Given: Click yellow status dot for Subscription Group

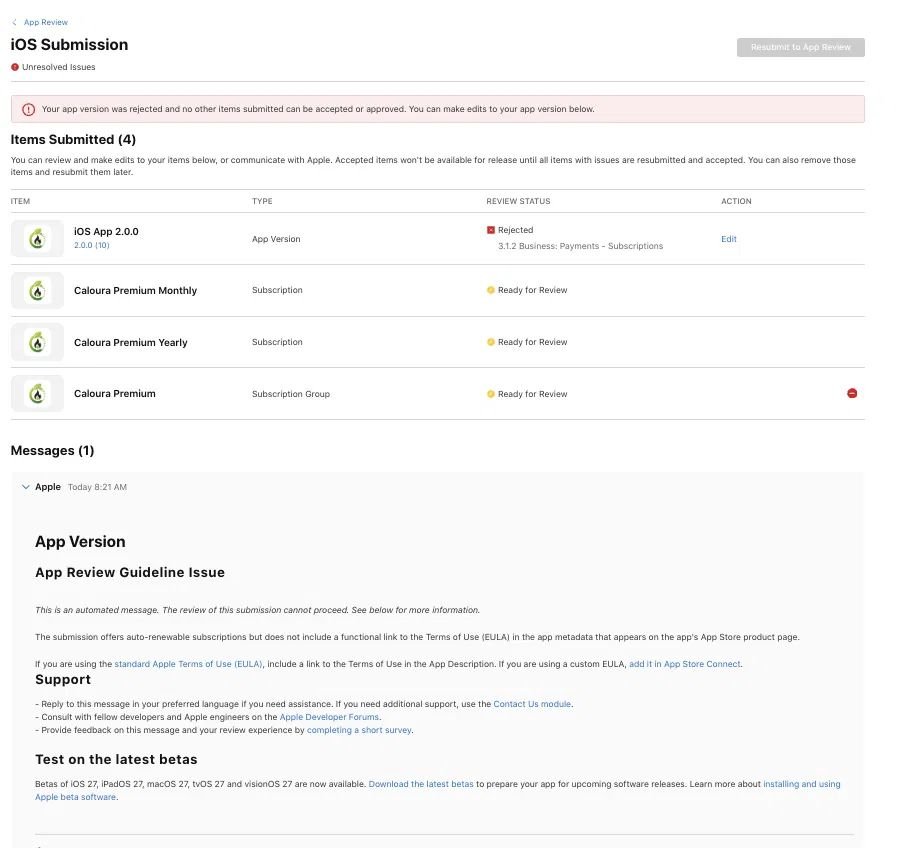Looking at the screenshot, I should (491, 394).
